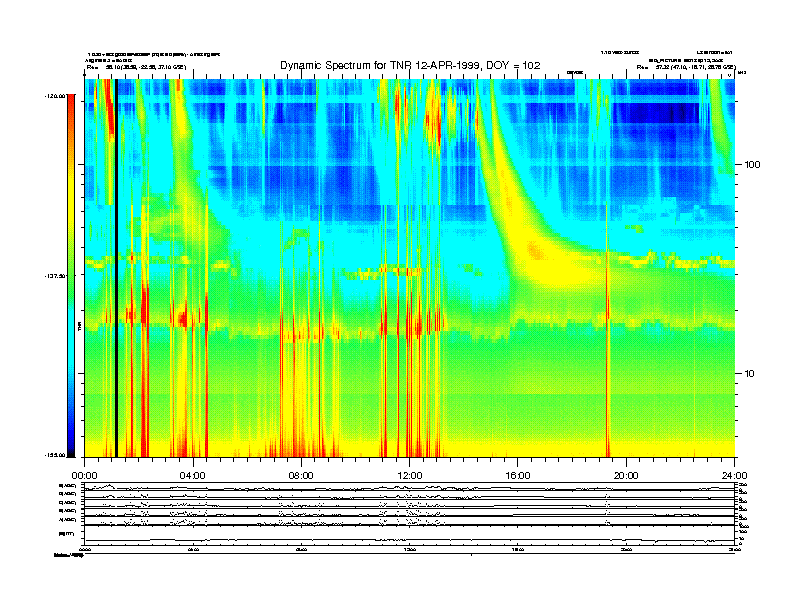Viewport: 792px width, 612px height.
Task: Click the "20:00" time axis label
Action: [626, 476]
